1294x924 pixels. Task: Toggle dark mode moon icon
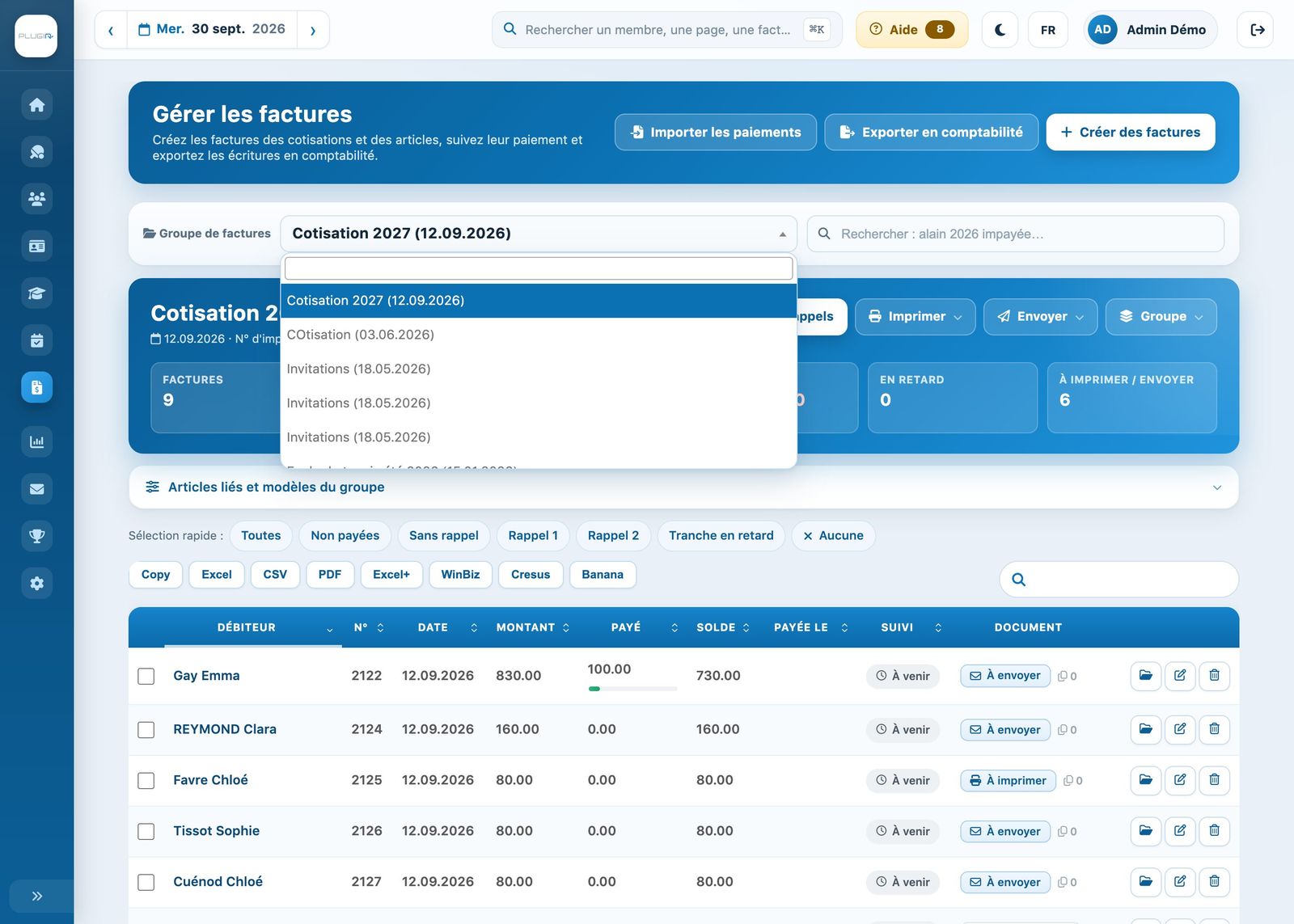point(1000,30)
